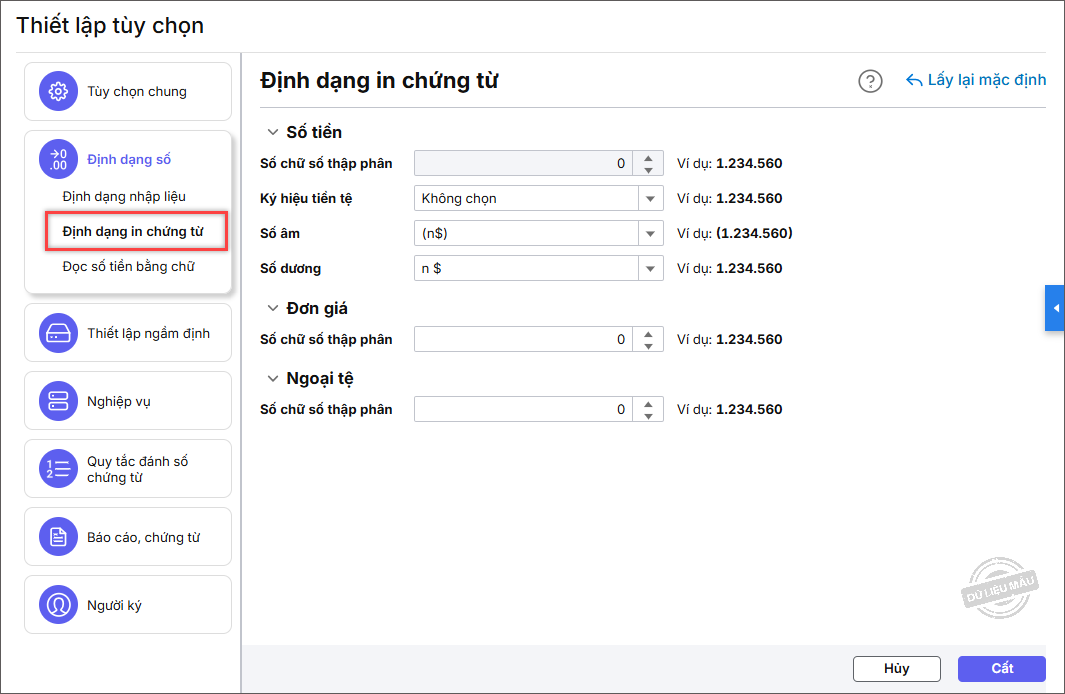The width and height of the screenshot is (1065, 694).
Task: Select Đọc số tiền bằng chữ item
Action: click(x=128, y=266)
